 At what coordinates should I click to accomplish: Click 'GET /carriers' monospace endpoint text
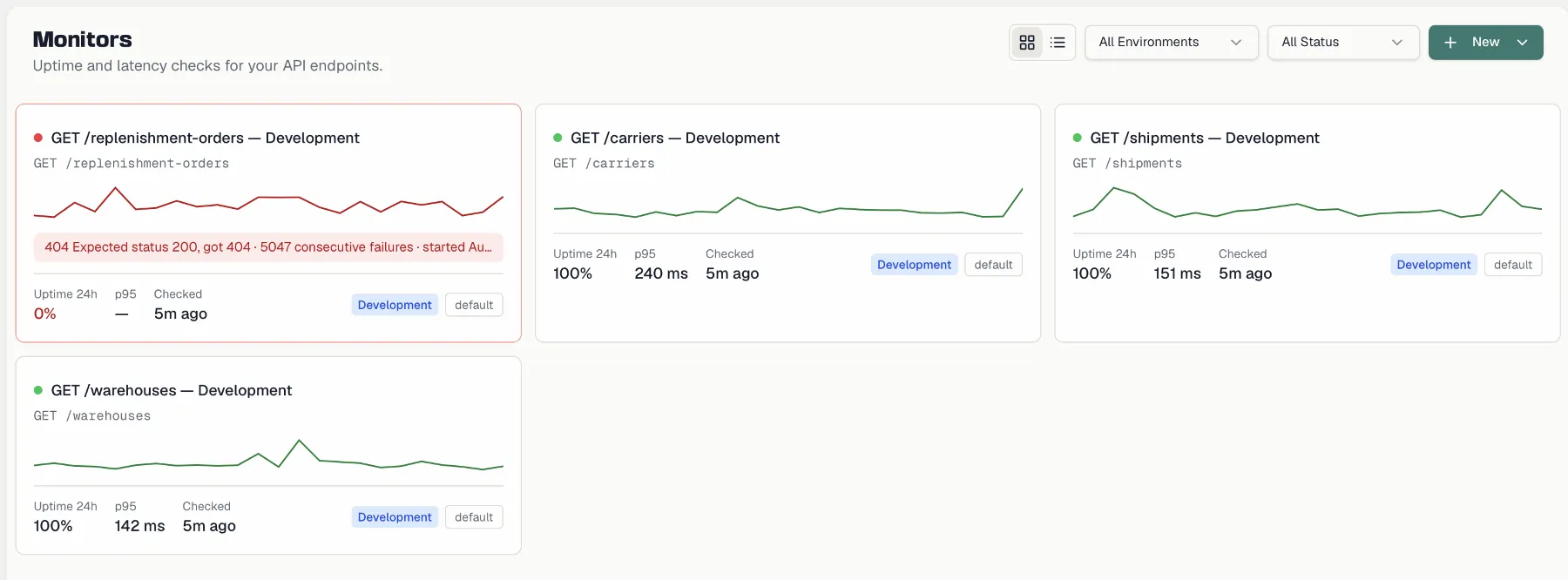(x=604, y=164)
